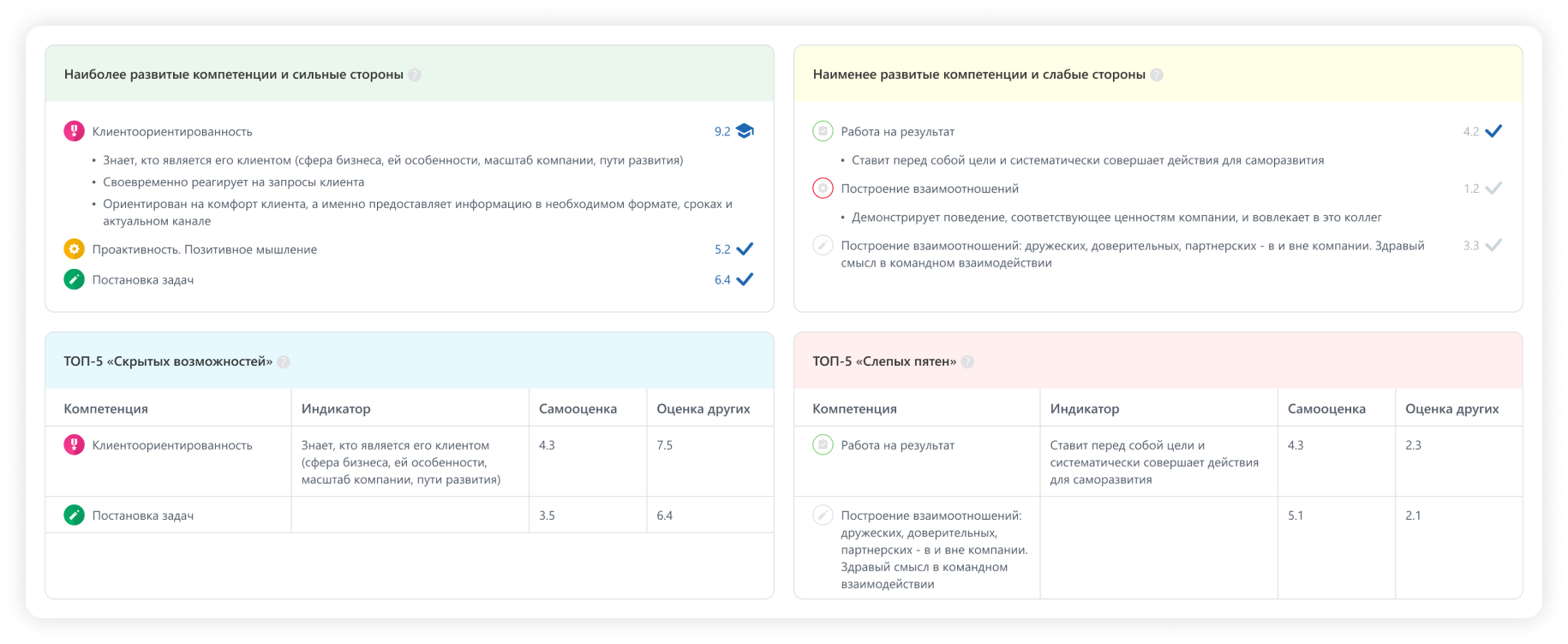Click score value 4.2
The height and width of the screenshot is (644, 1568).
tap(1471, 132)
